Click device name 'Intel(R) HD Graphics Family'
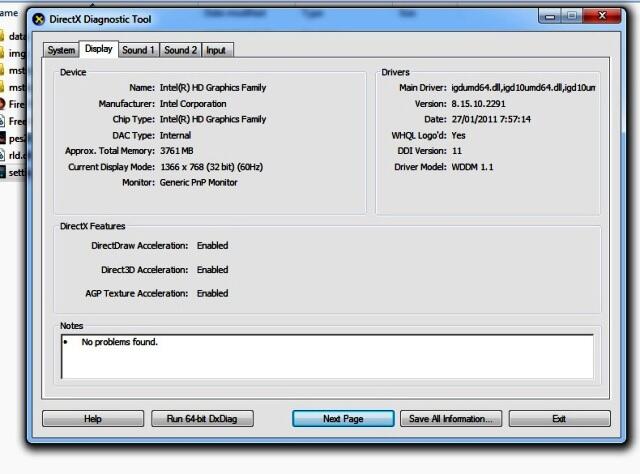This screenshot has width=640, height=474. (213, 88)
